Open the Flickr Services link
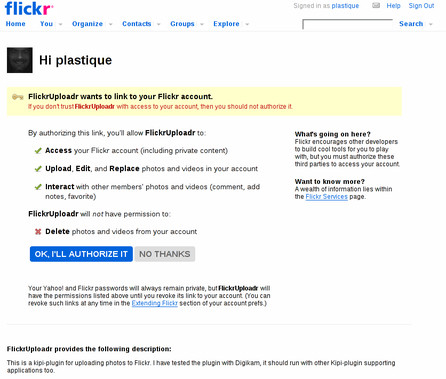The width and height of the screenshot is (446, 379). coord(326,197)
